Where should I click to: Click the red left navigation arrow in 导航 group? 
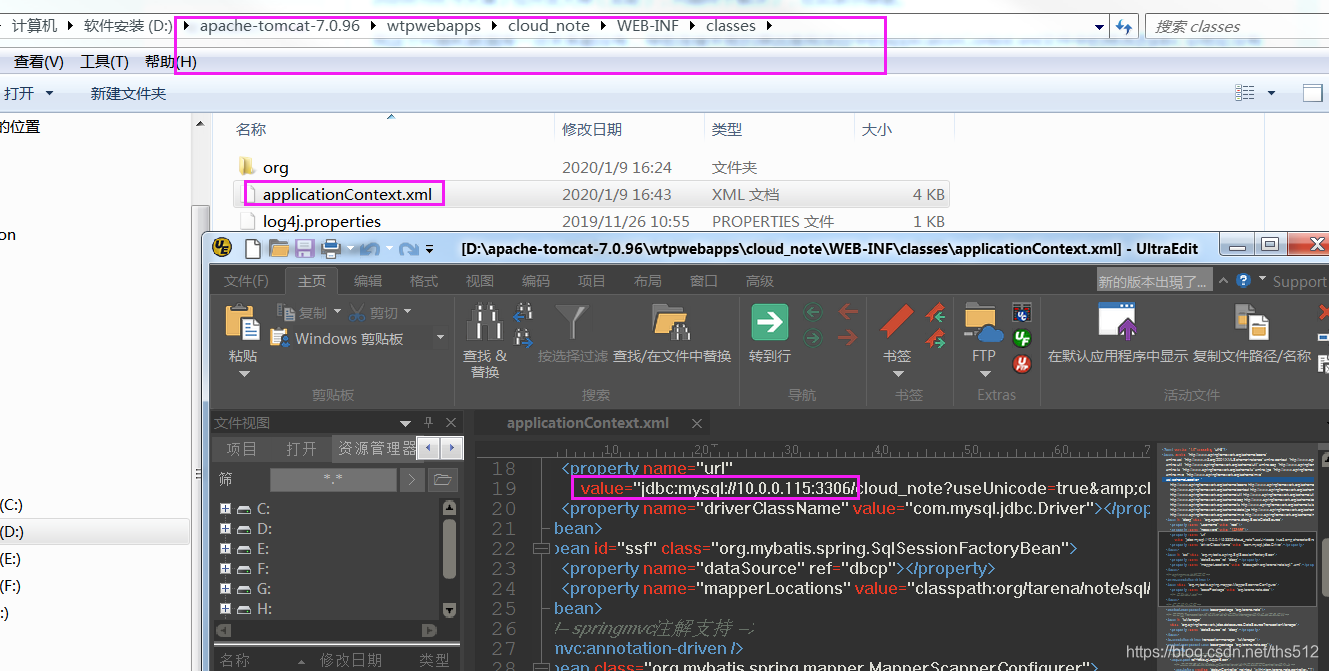(849, 312)
